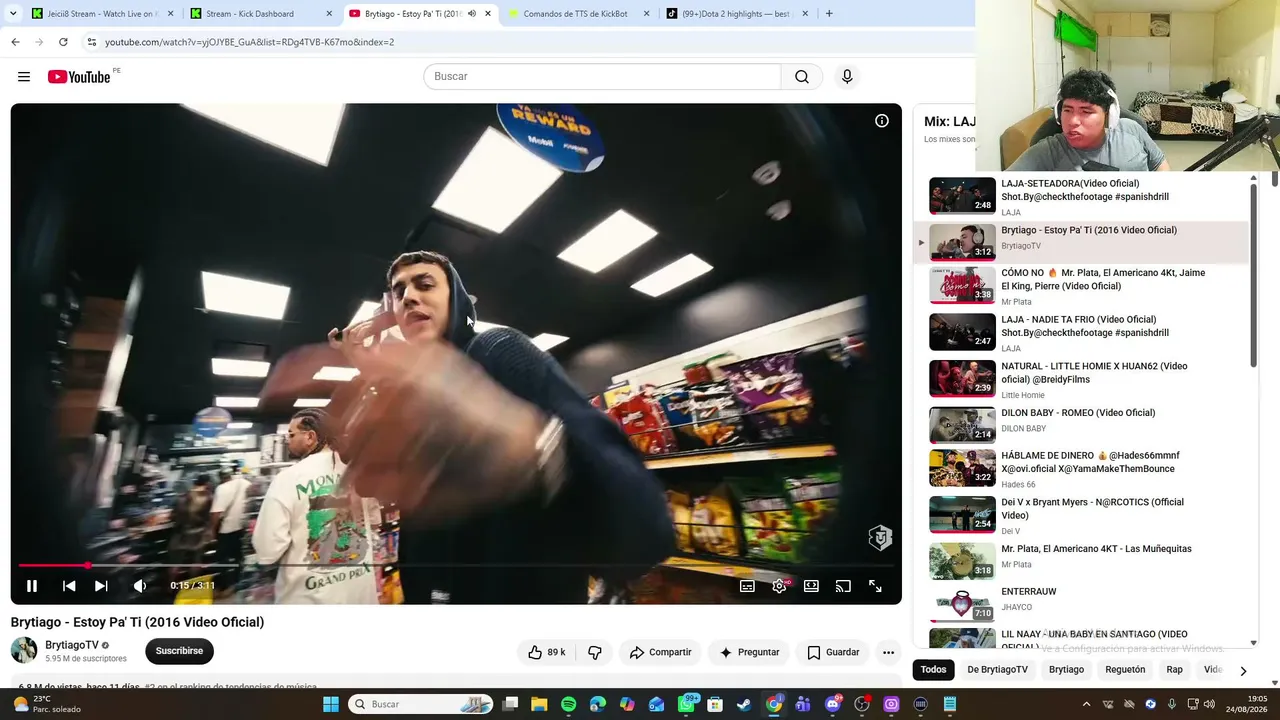1280x720 pixels.
Task: Switch to Jeicii8 Stream browser tab
Action: (x=102, y=14)
